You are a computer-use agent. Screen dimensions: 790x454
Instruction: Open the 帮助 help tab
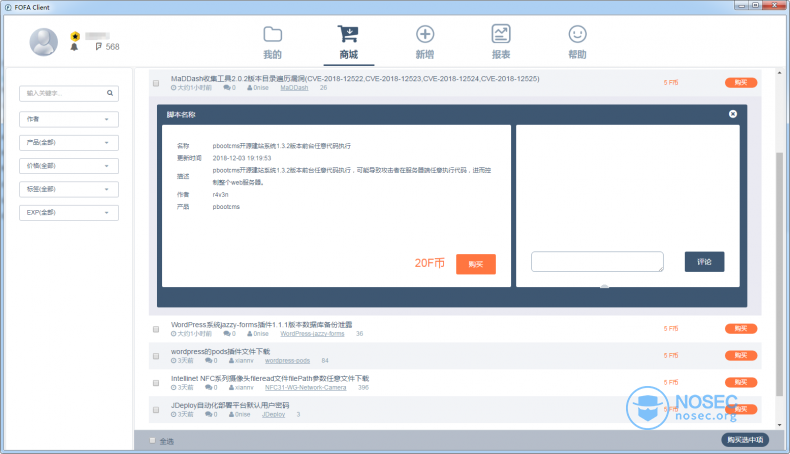(x=577, y=43)
